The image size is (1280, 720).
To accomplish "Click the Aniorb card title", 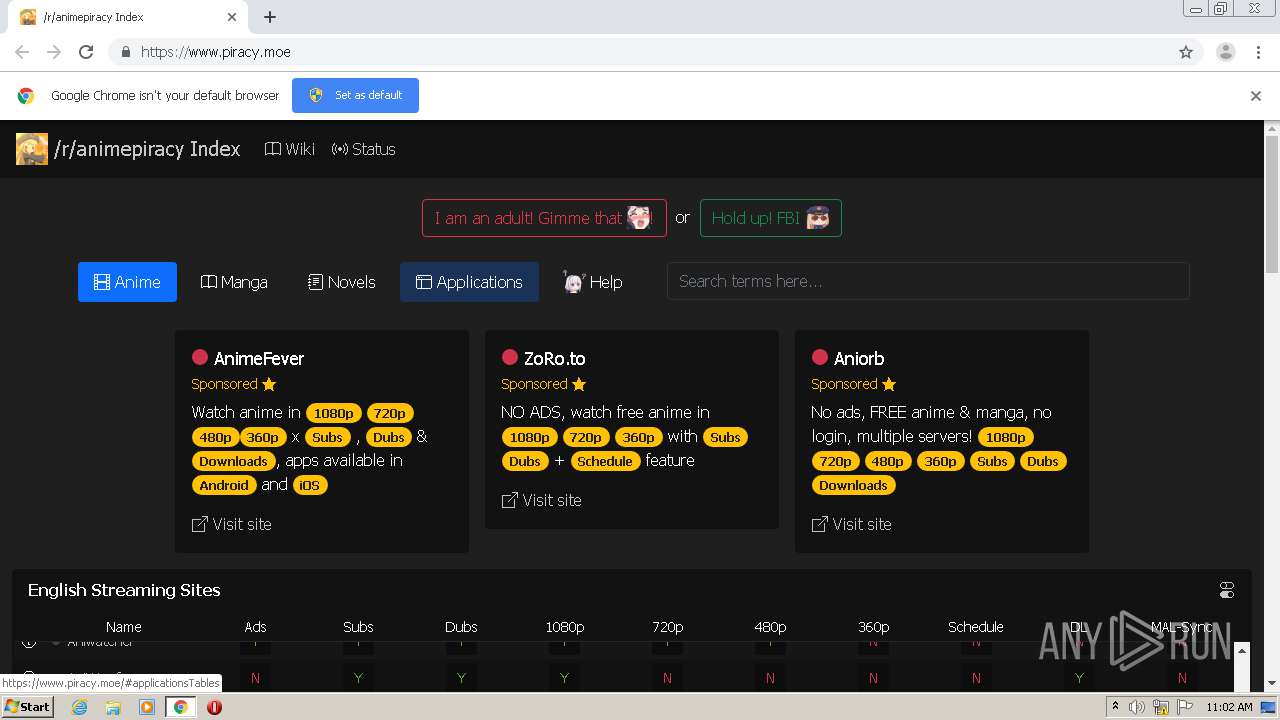I will point(859,358).
